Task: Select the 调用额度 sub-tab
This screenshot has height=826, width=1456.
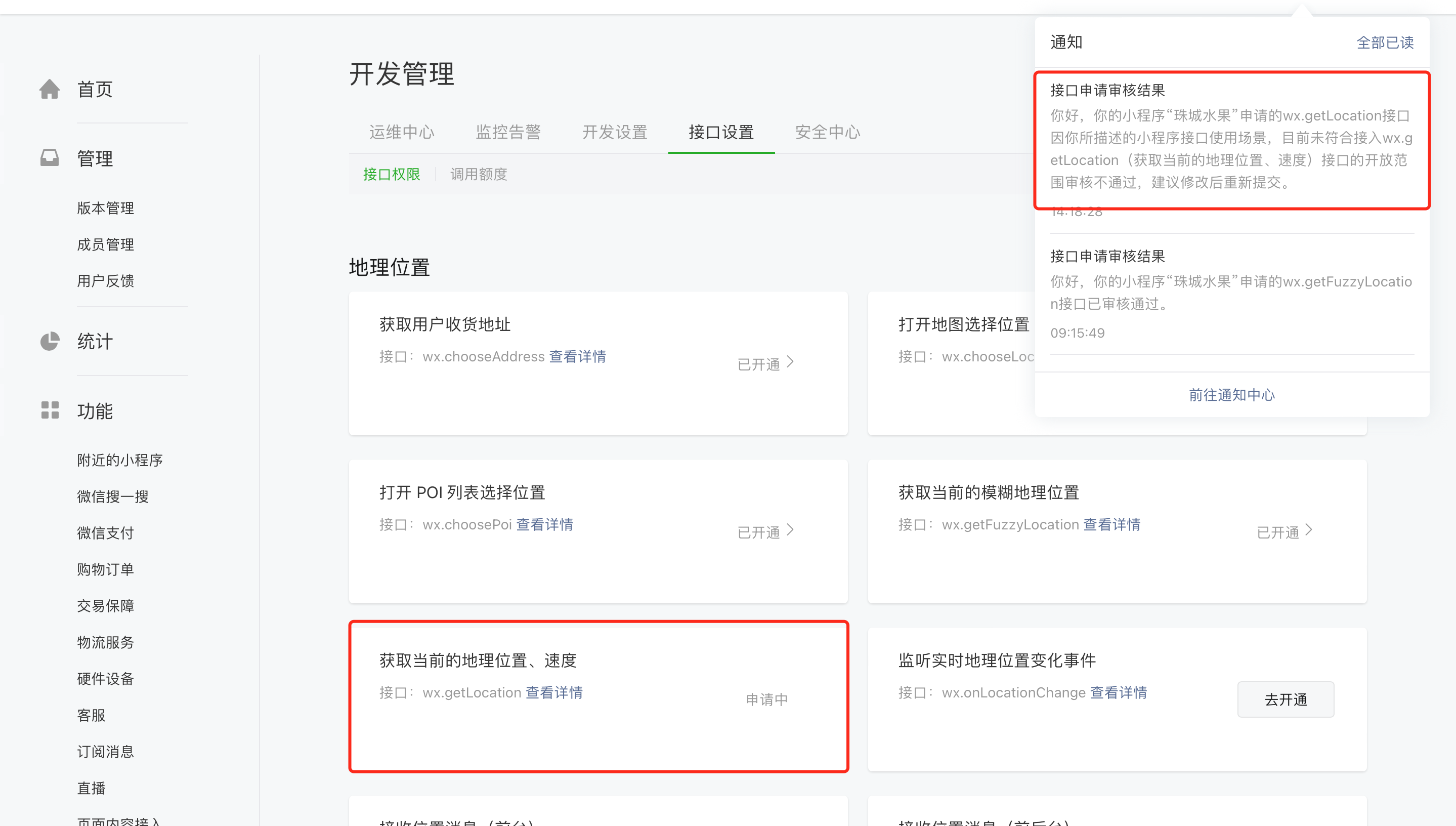Action: coord(479,174)
